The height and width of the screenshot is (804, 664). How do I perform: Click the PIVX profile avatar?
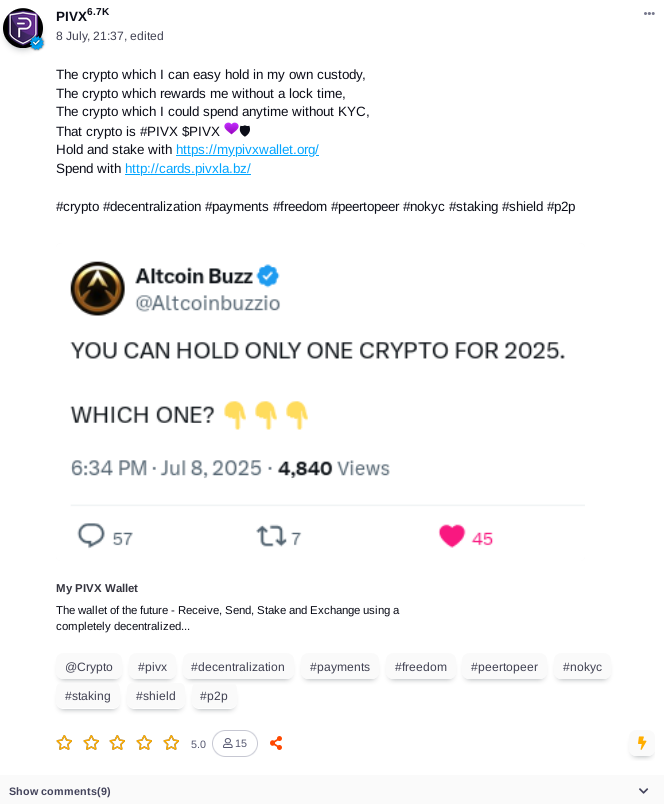[23, 28]
